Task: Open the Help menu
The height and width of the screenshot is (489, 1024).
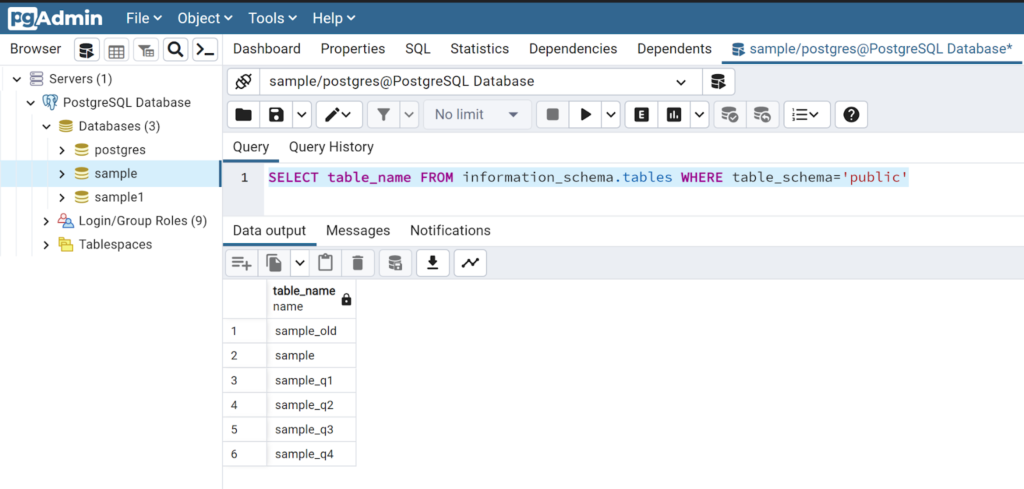Action: (x=334, y=18)
